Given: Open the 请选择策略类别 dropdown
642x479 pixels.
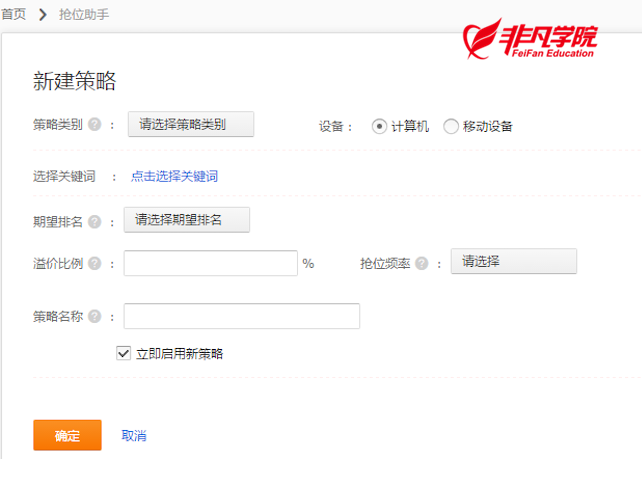Looking at the screenshot, I should (x=191, y=124).
